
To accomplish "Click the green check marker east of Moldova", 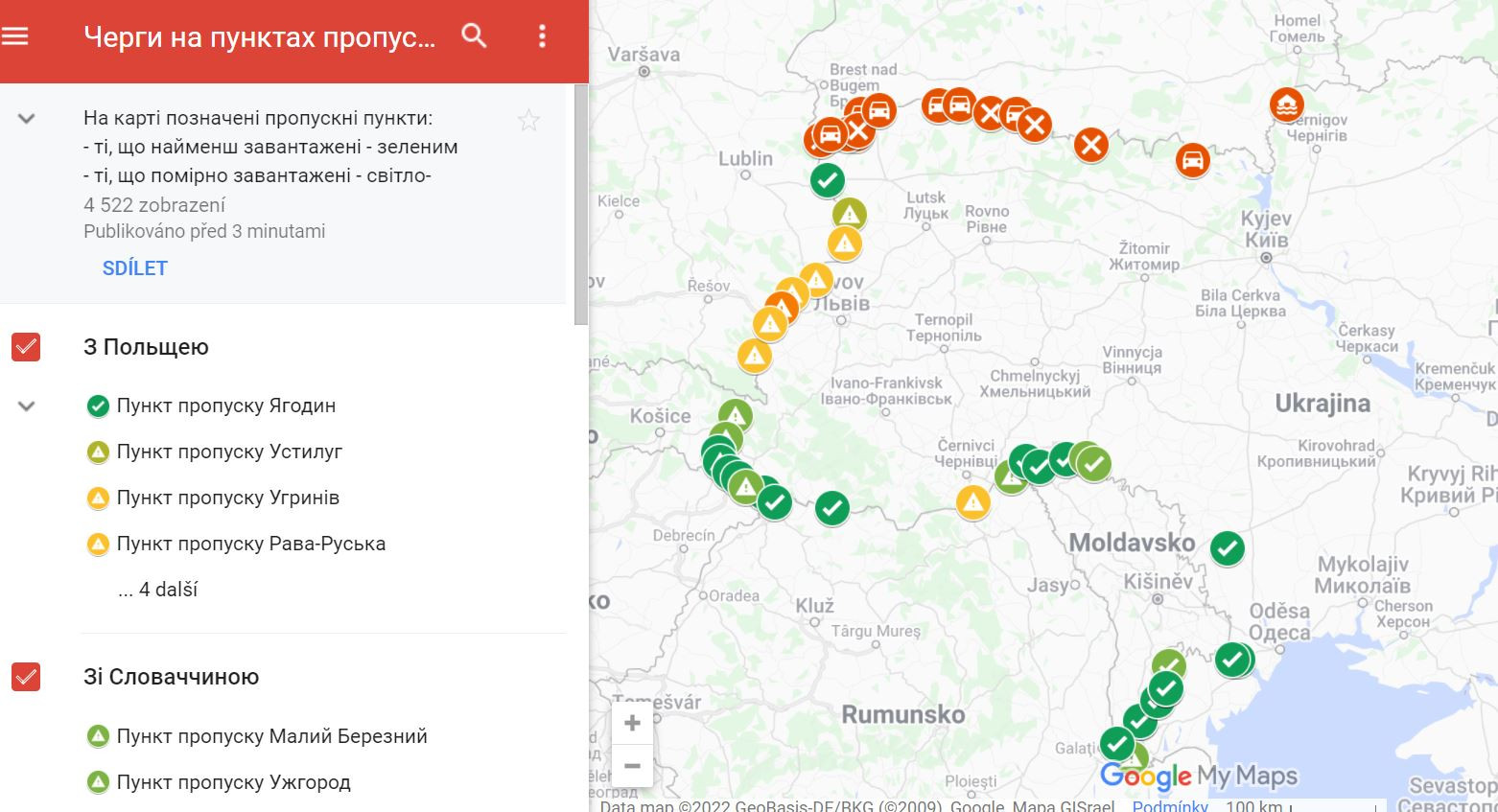I will 1227,548.
